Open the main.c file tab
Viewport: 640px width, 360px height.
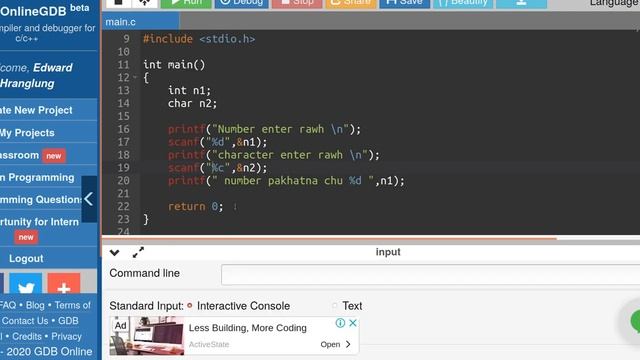pyautogui.click(x=140, y=21)
